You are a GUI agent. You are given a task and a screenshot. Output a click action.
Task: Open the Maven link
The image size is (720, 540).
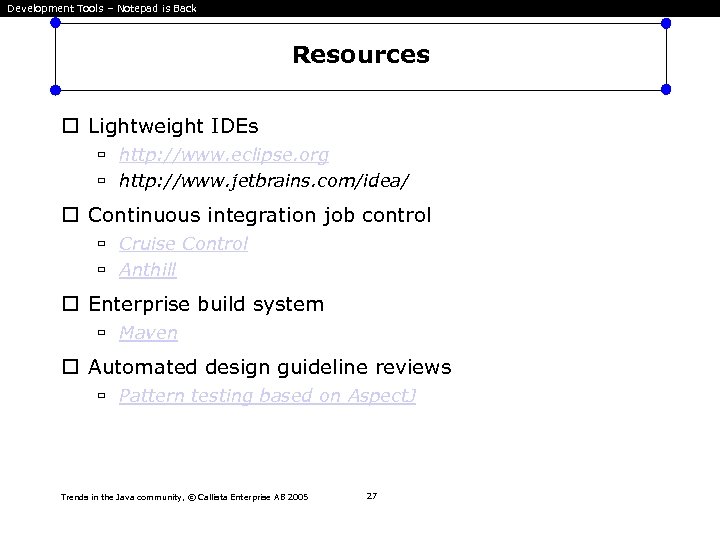click(x=148, y=332)
